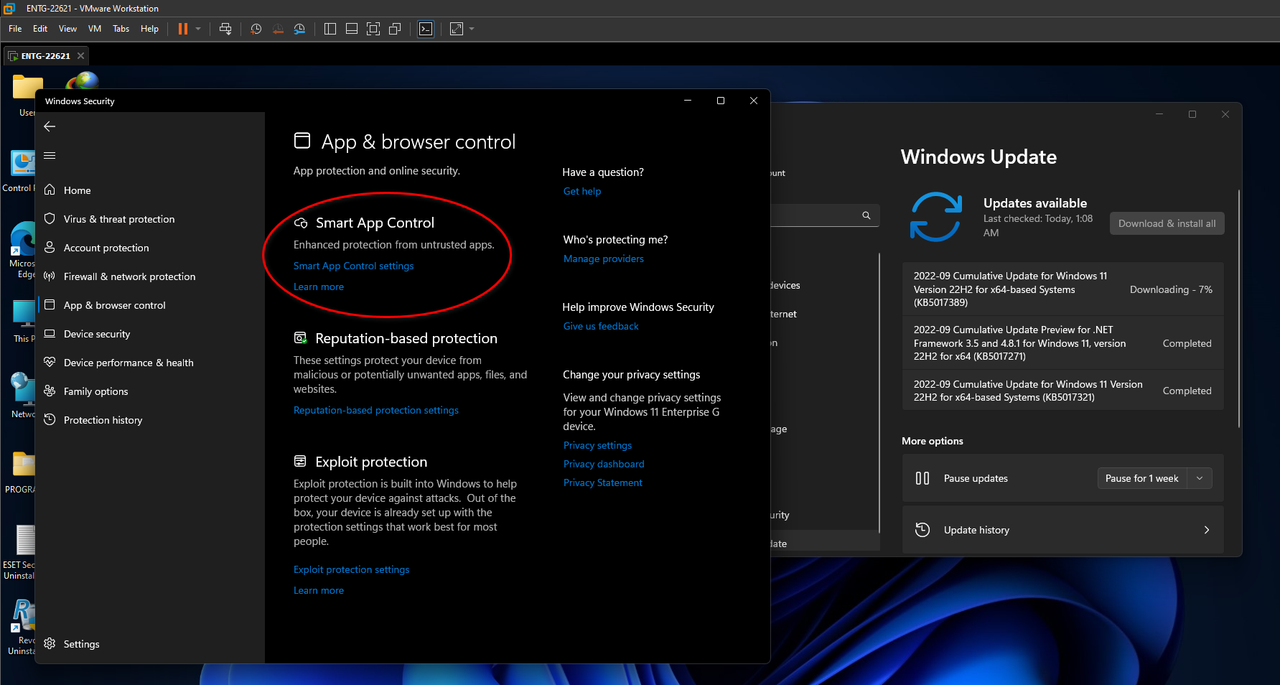This screenshot has height=685, width=1280.
Task: Click Download & install all button
Action: [1167, 224]
